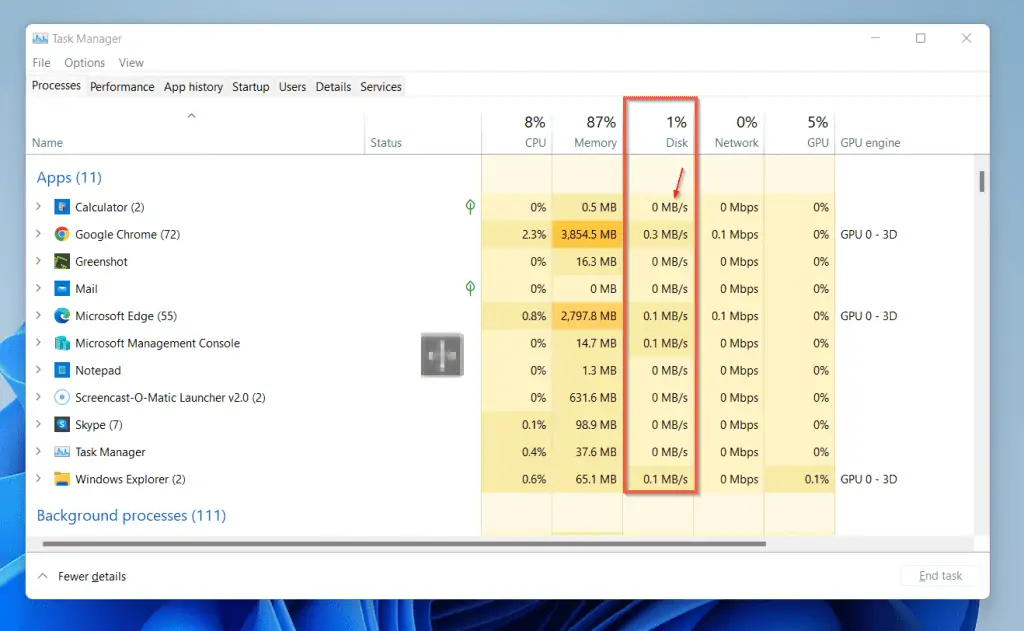
Task: Expand the Screencast-O-Matic Launcher row
Action: [39, 396]
